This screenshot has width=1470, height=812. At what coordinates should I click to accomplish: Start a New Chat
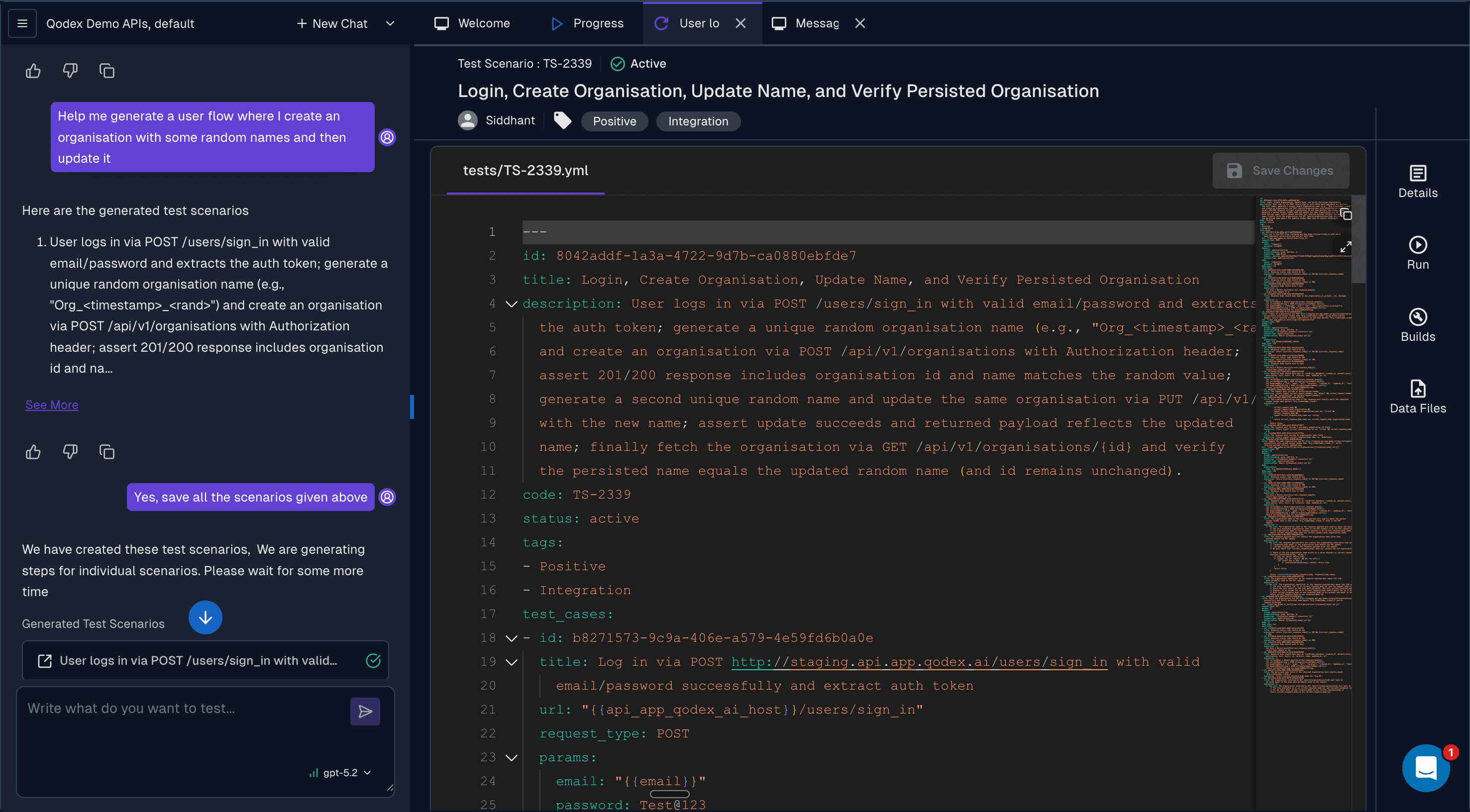(332, 23)
